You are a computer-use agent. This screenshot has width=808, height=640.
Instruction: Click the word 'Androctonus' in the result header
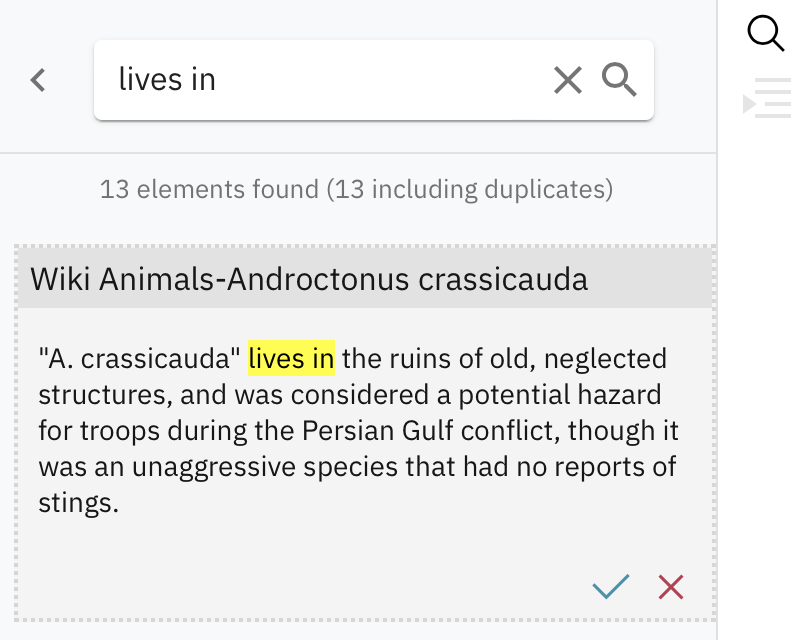click(319, 279)
